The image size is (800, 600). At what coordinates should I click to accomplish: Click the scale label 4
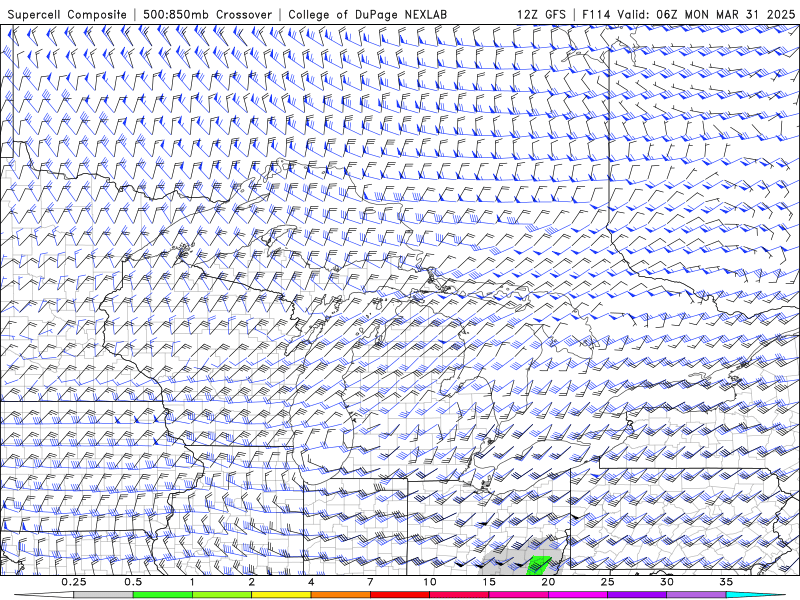pyautogui.click(x=311, y=582)
